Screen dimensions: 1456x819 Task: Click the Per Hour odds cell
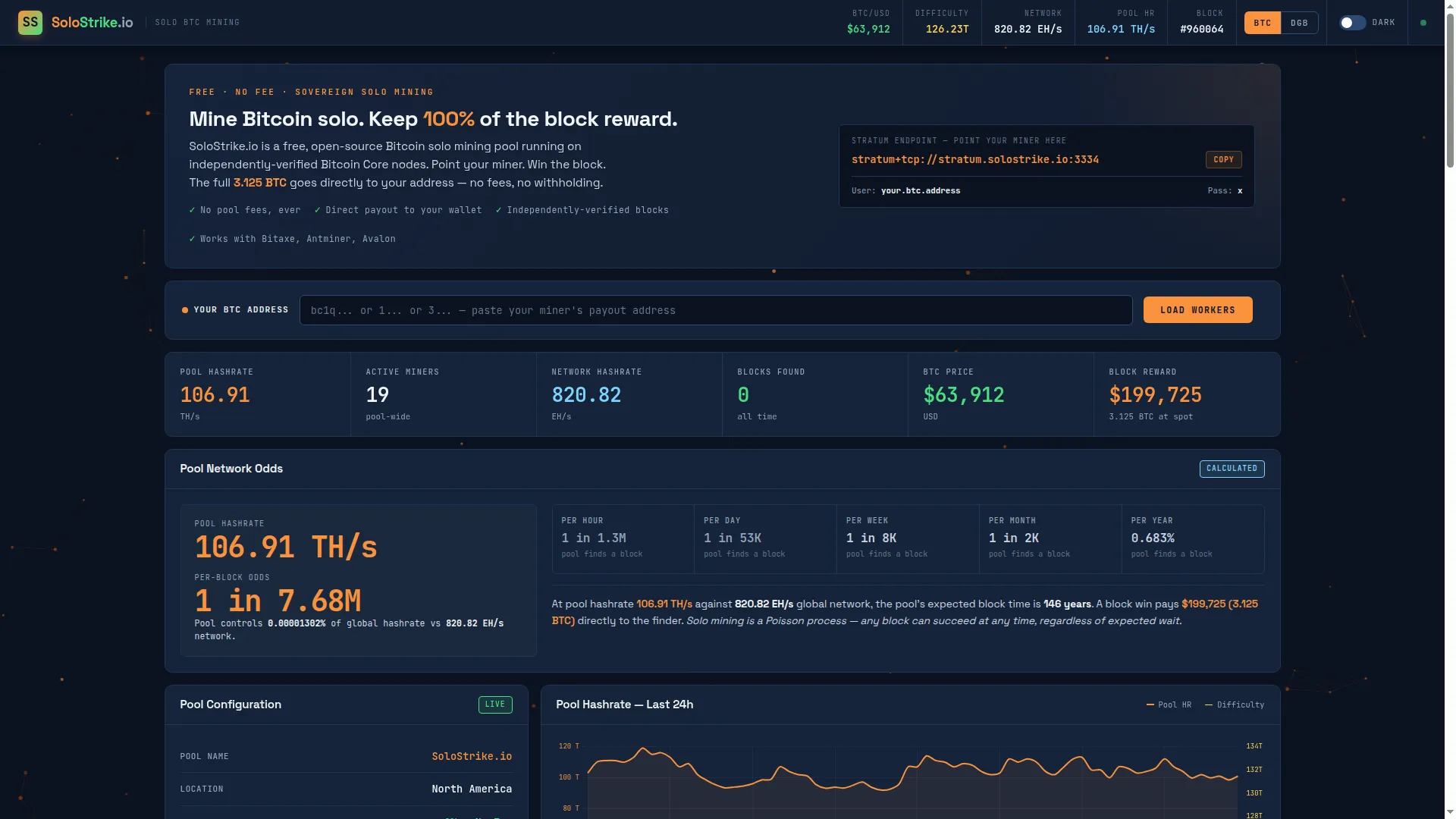click(x=623, y=539)
